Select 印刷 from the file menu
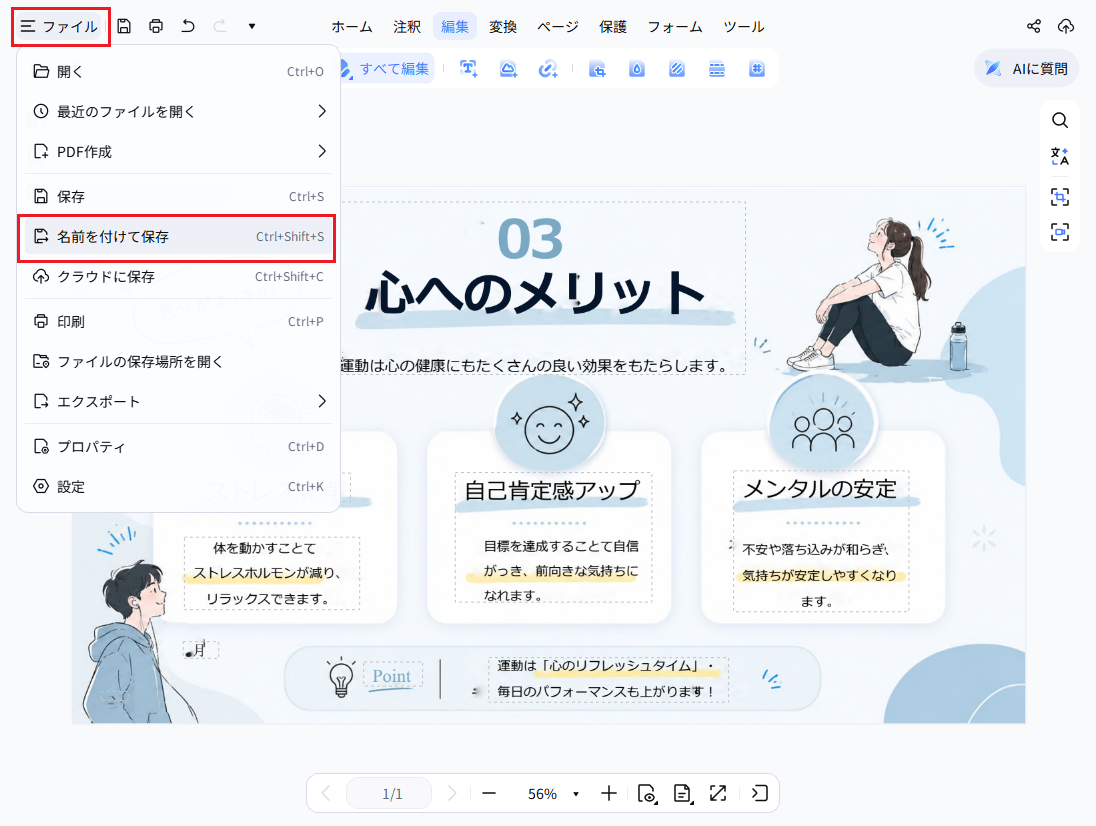This screenshot has width=1096, height=826. click(178, 321)
